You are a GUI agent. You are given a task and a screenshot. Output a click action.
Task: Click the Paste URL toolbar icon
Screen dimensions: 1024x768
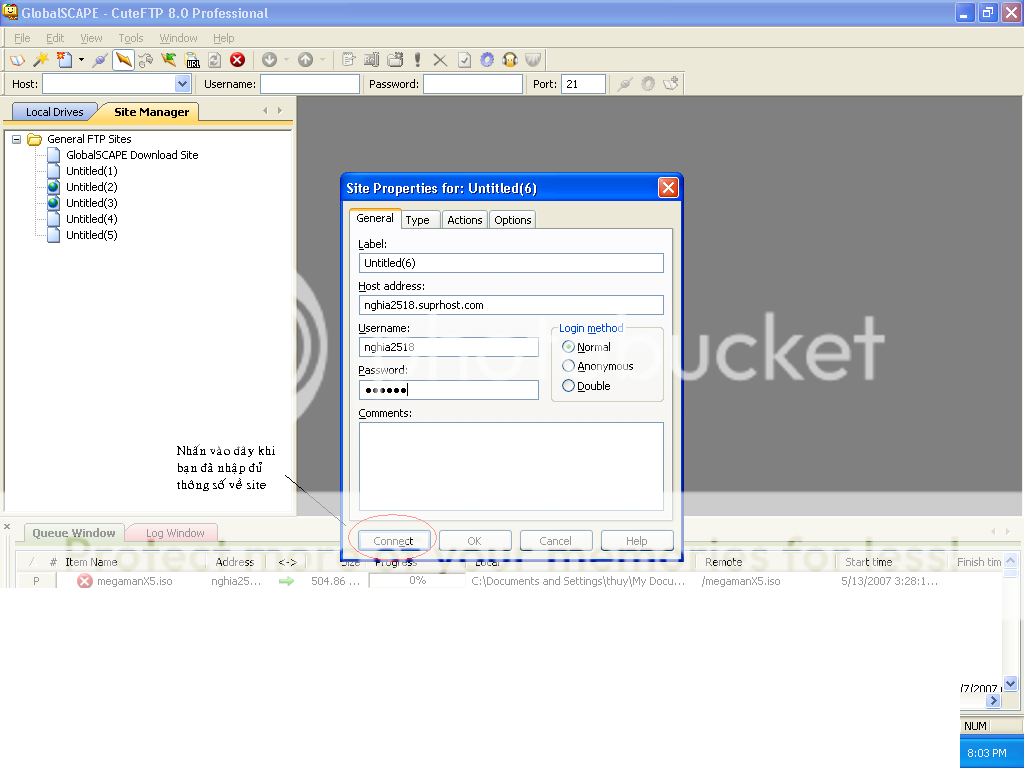[x=191, y=60]
